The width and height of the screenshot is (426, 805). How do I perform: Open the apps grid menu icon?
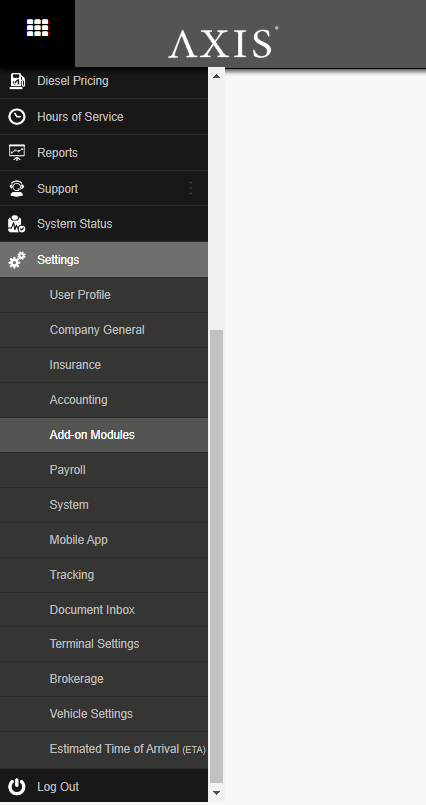tap(37, 28)
